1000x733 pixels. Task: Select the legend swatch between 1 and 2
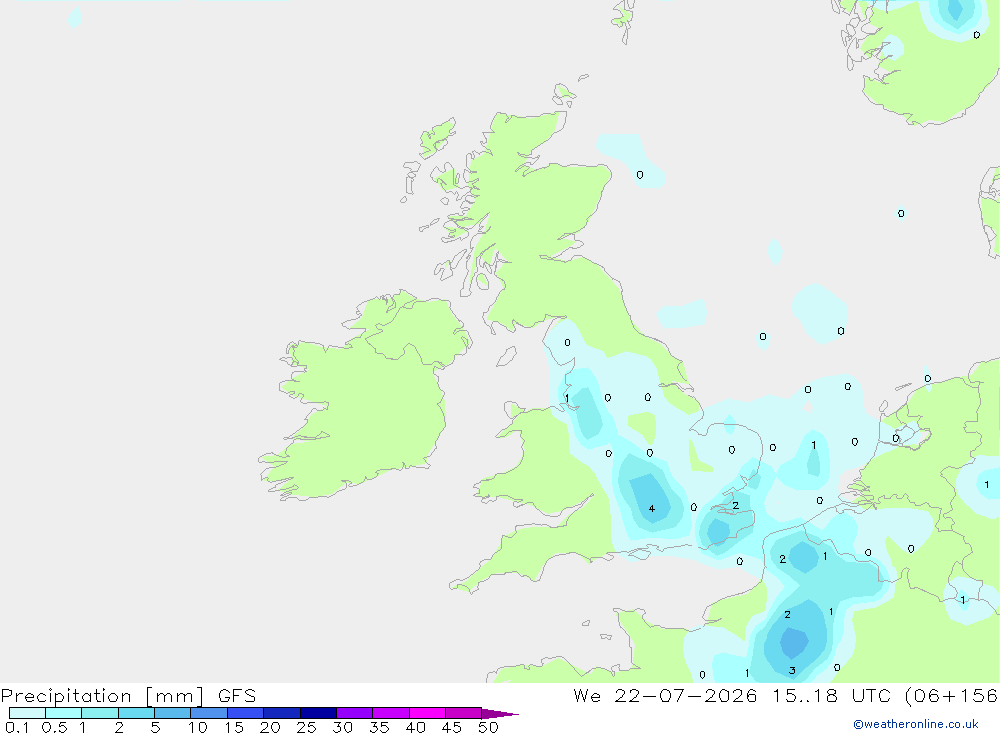coord(99,713)
